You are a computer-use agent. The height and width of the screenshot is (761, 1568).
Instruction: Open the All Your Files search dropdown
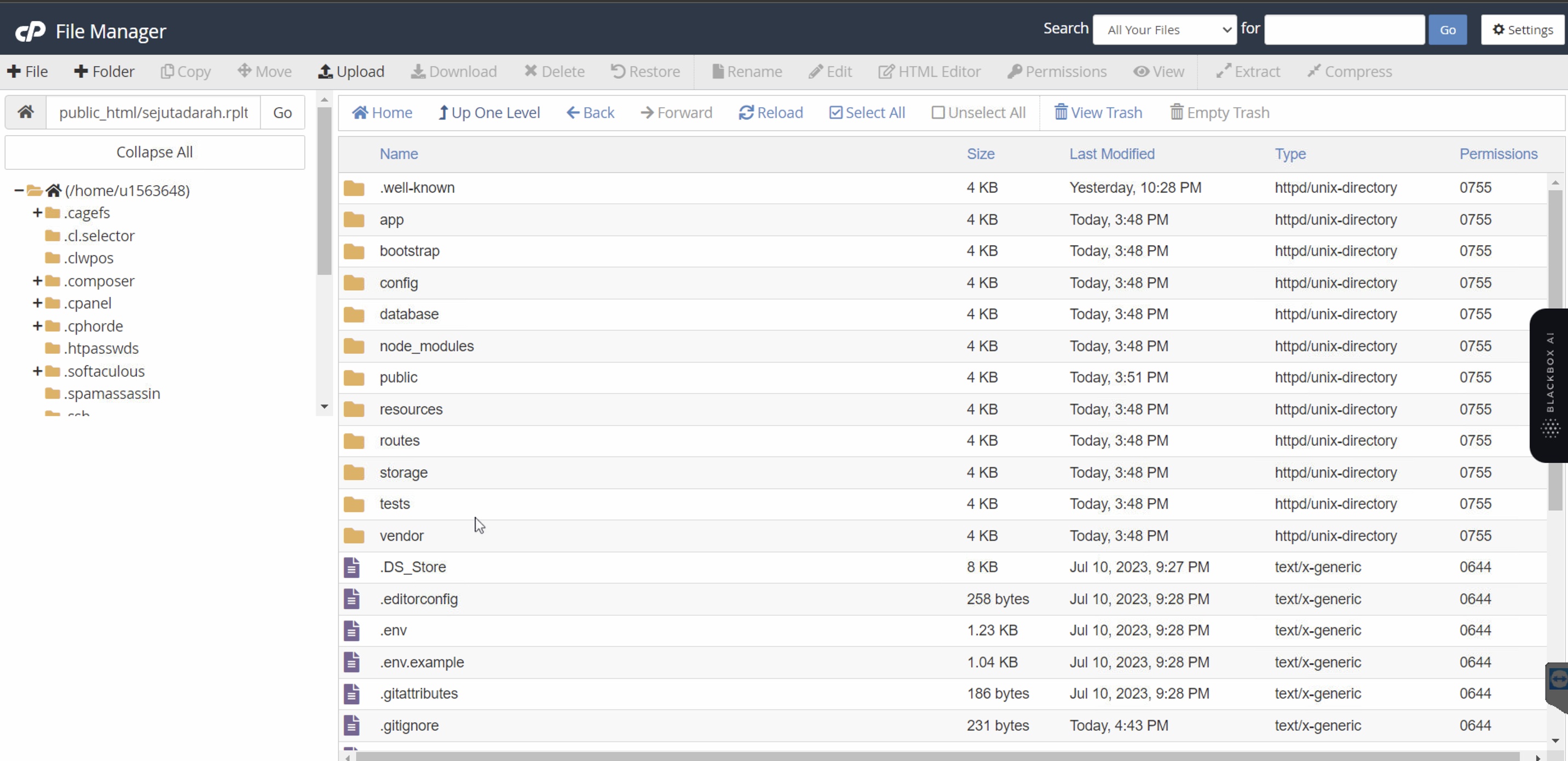1165,30
